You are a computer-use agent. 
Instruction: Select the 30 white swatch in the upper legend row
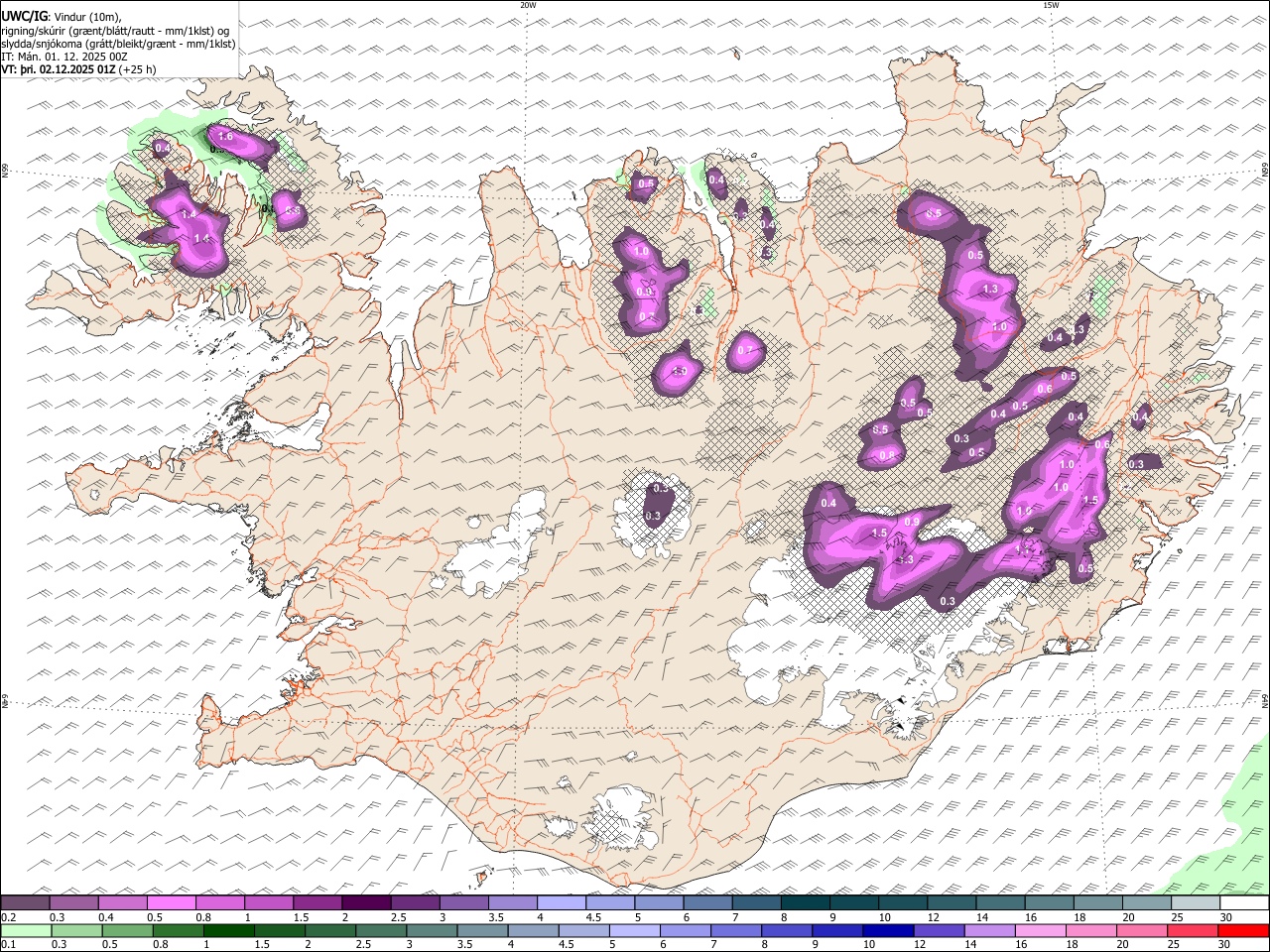(x=1245, y=903)
